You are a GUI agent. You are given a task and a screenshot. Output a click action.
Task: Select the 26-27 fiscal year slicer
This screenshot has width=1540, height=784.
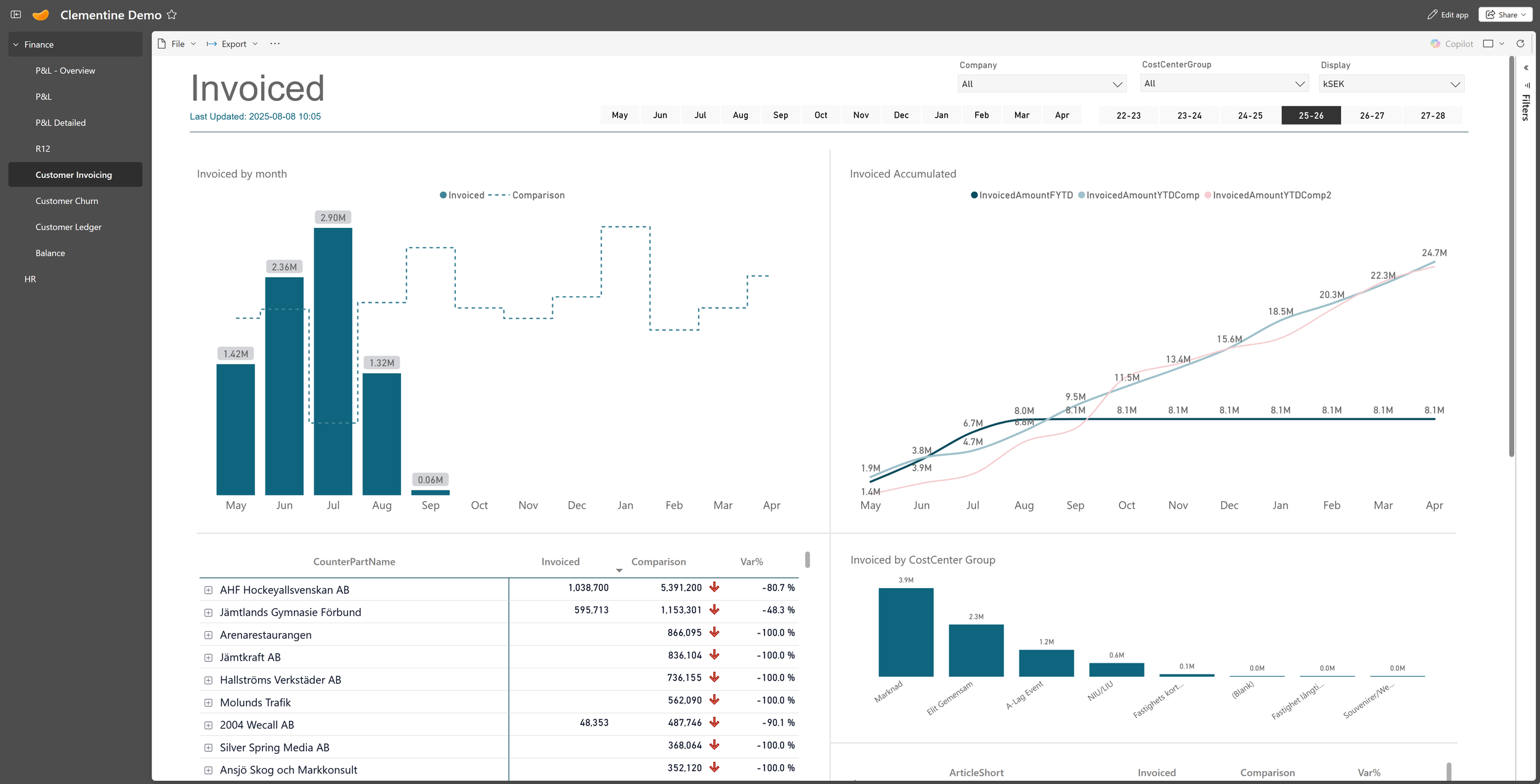coord(1372,115)
